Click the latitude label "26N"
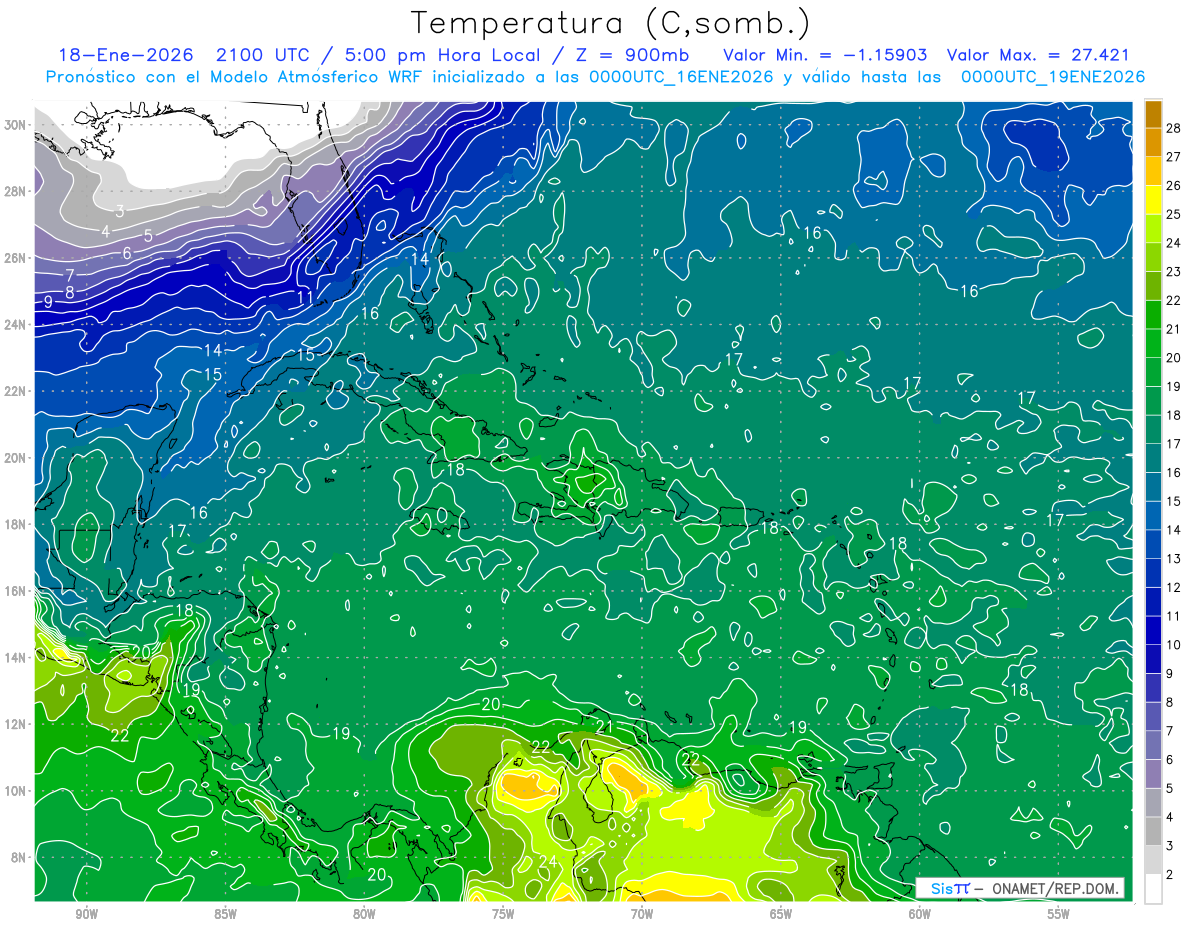The image size is (1200, 927). pyautogui.click(x=15, y=258)
